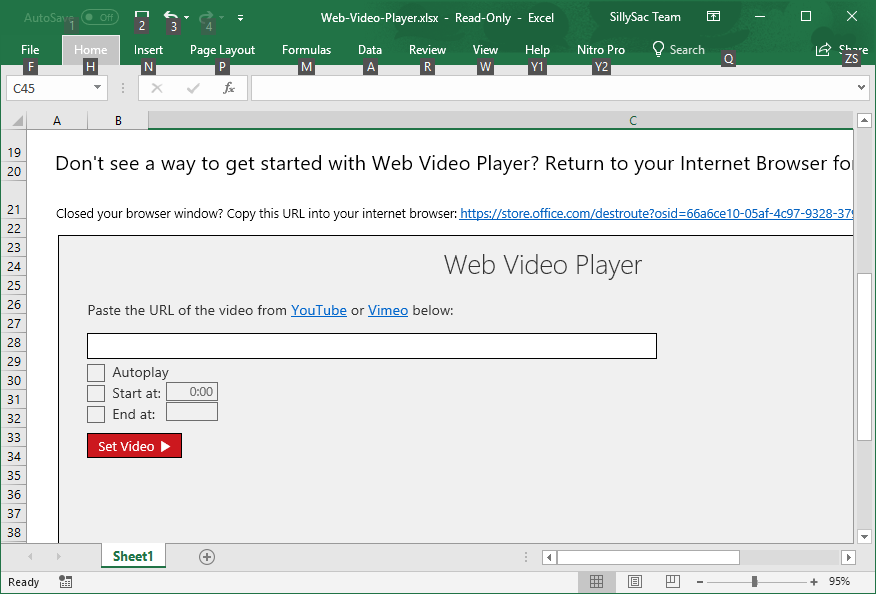Undo the last action
The height and width of the screenshot is (594, 876).
[x=171, y=16]
